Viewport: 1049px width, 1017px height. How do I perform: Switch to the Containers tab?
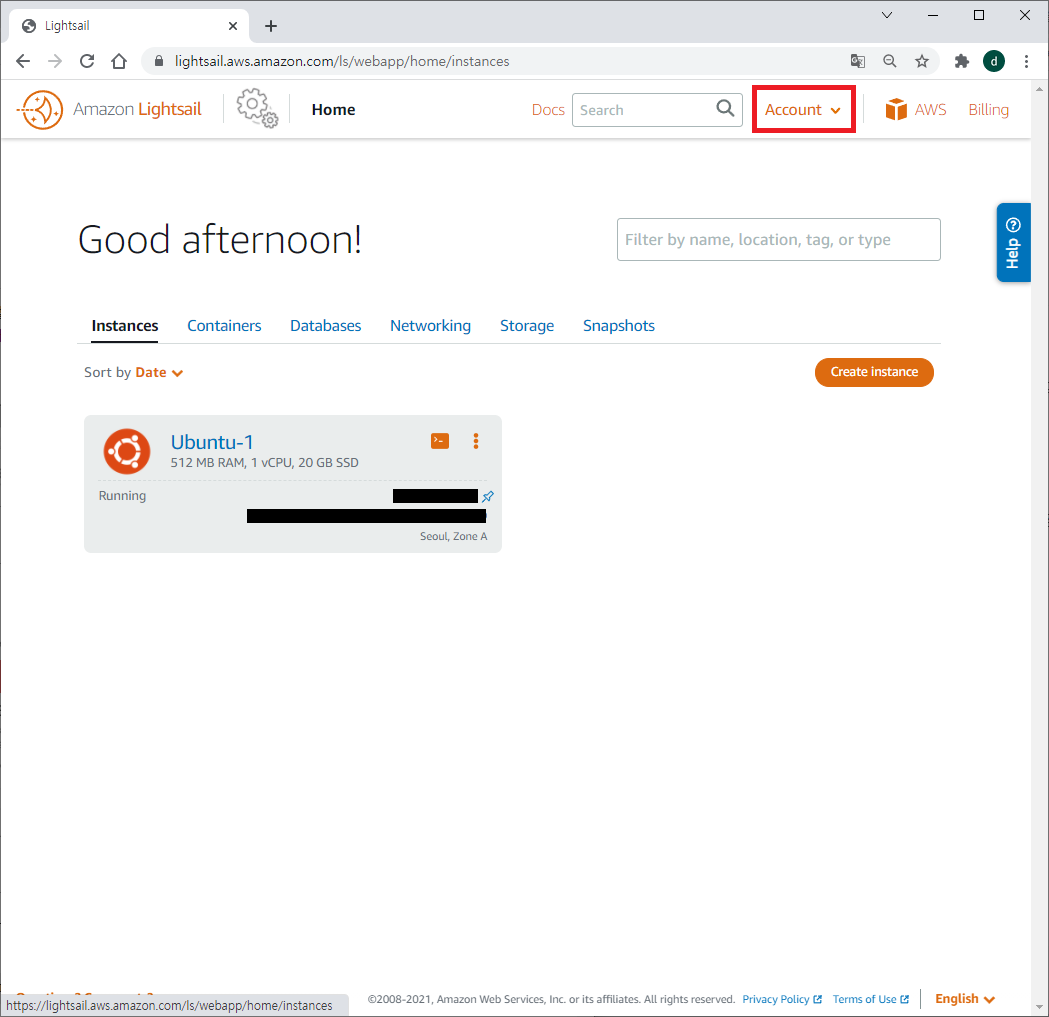click(224, 326)
